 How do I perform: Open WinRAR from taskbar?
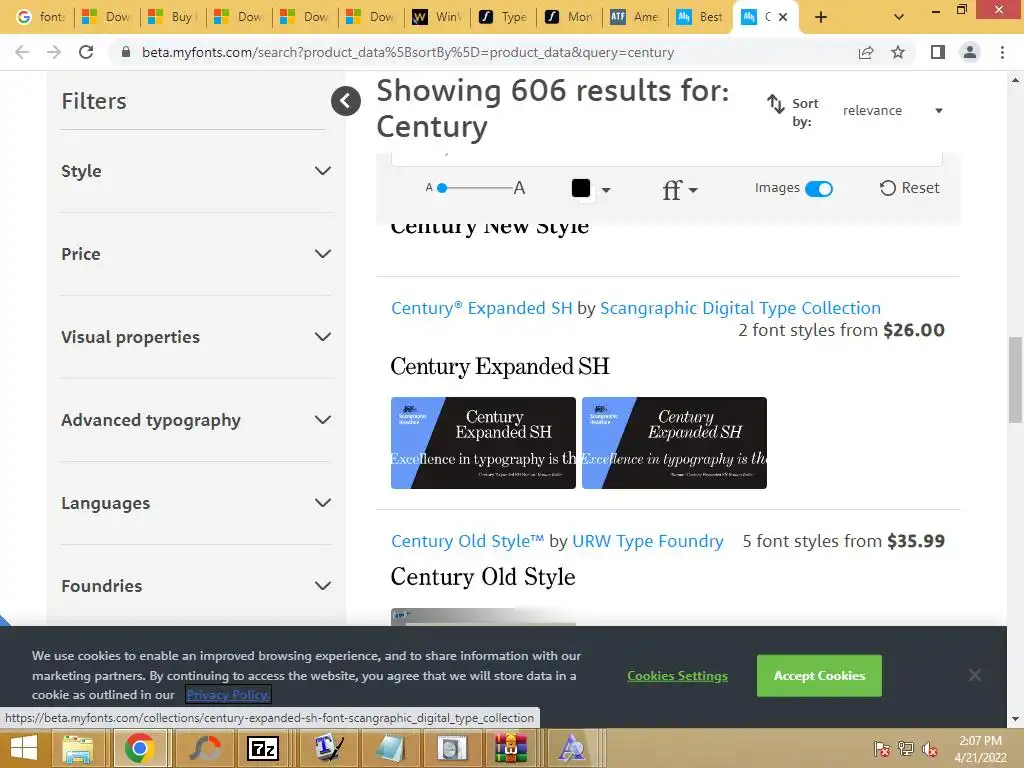(x=510, y=748)
